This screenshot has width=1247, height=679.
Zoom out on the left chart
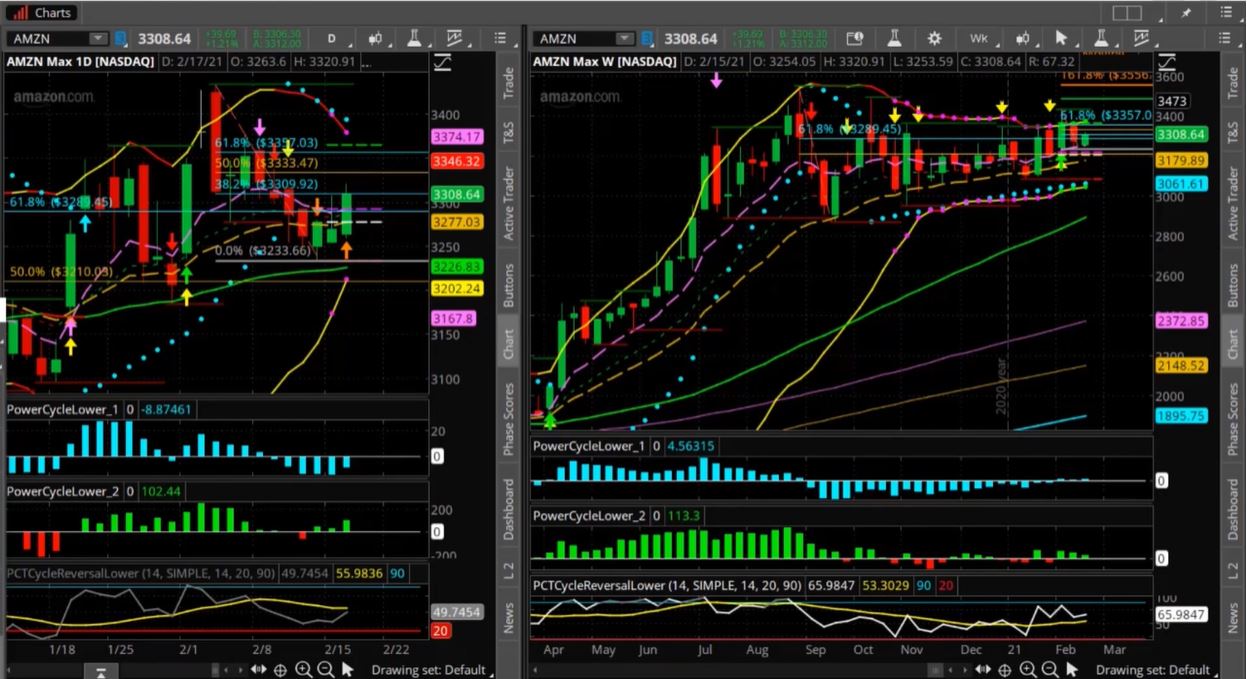(325, 670)
